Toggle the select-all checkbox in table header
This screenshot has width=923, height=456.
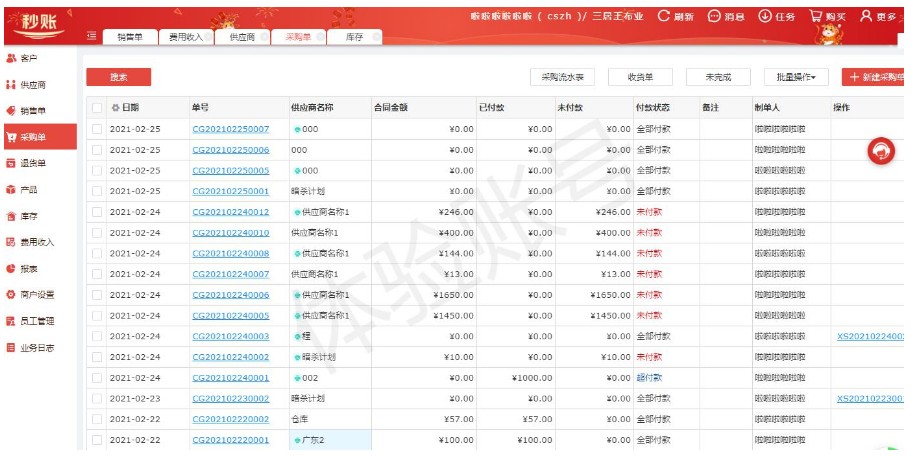(97, 107)
